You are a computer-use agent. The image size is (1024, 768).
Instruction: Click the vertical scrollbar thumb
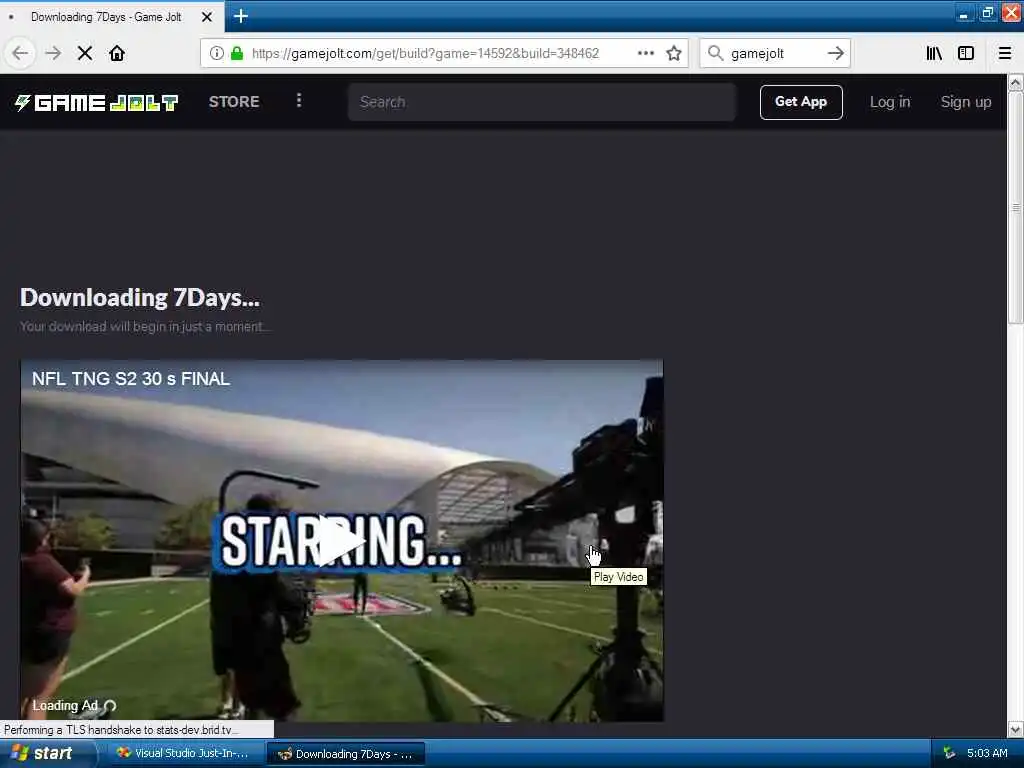click(1015, 207)
